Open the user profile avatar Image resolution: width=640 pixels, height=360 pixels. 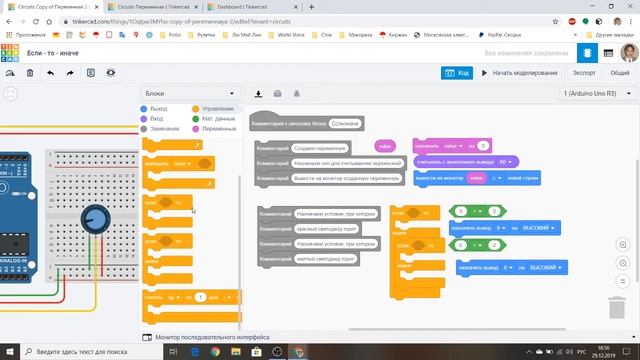point(629,53)
